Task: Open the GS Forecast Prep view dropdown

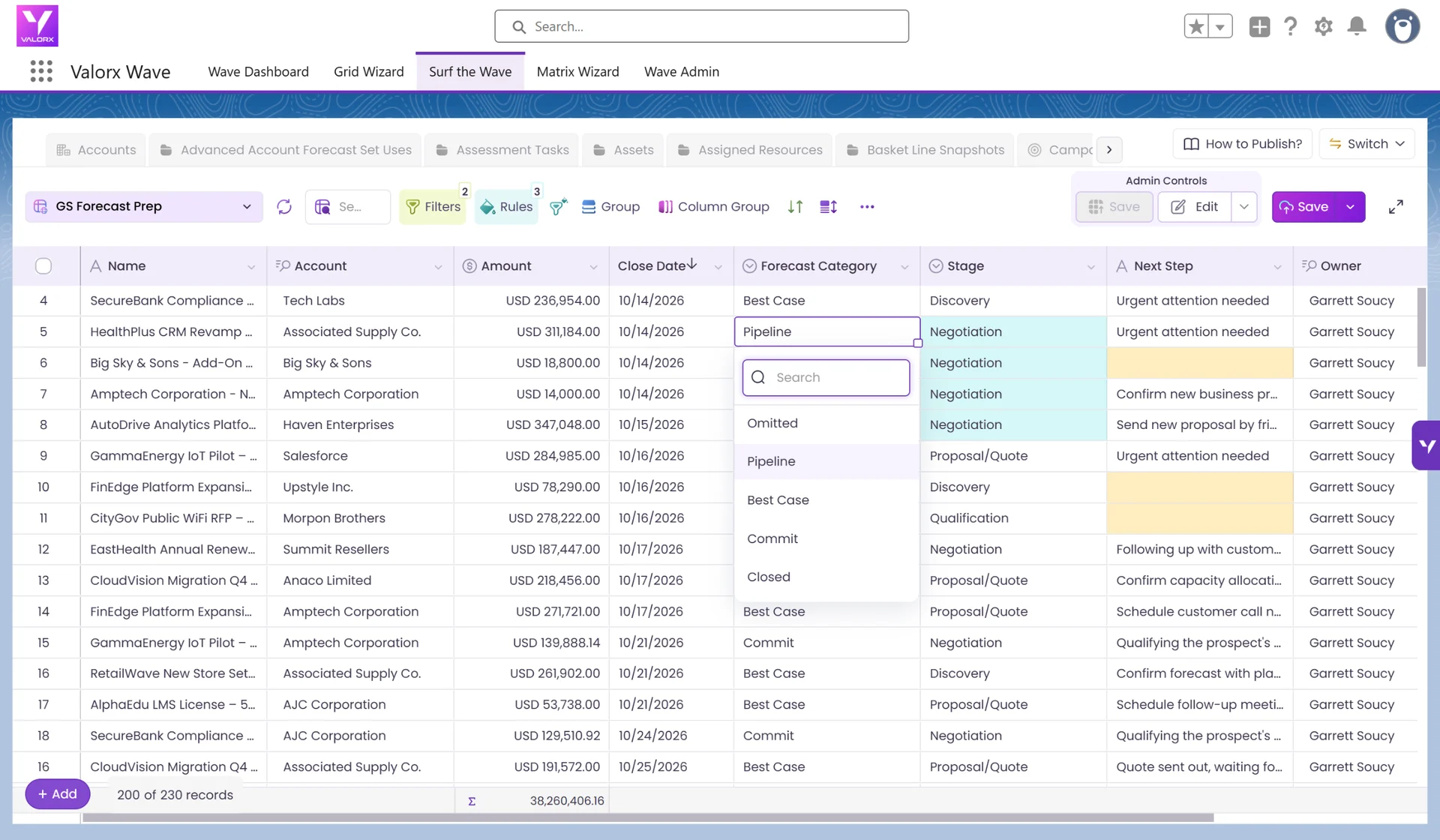Action: (144, 206)
